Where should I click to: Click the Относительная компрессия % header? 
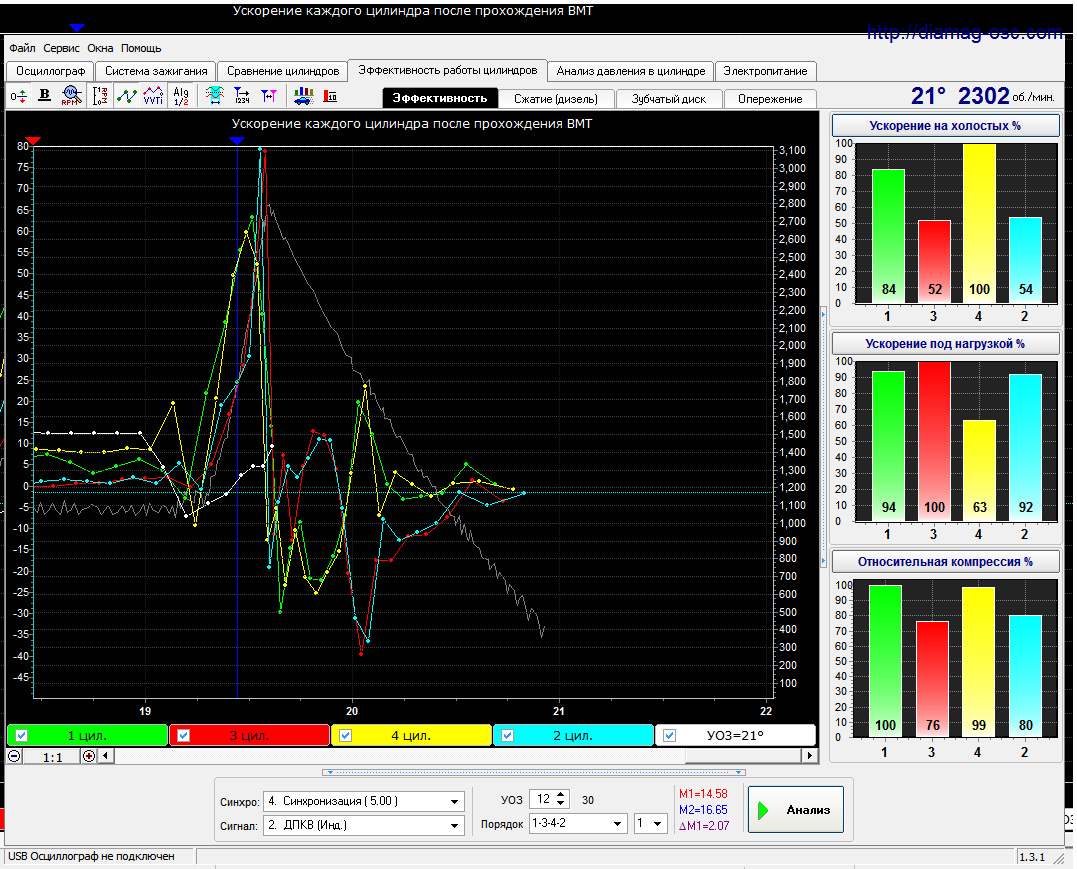click(945, 561)
